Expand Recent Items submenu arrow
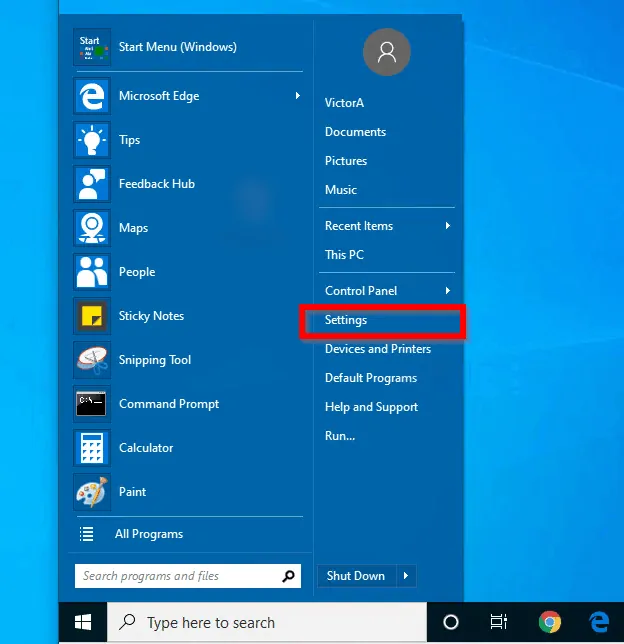 pyautogui.click(x=447, y=226)
